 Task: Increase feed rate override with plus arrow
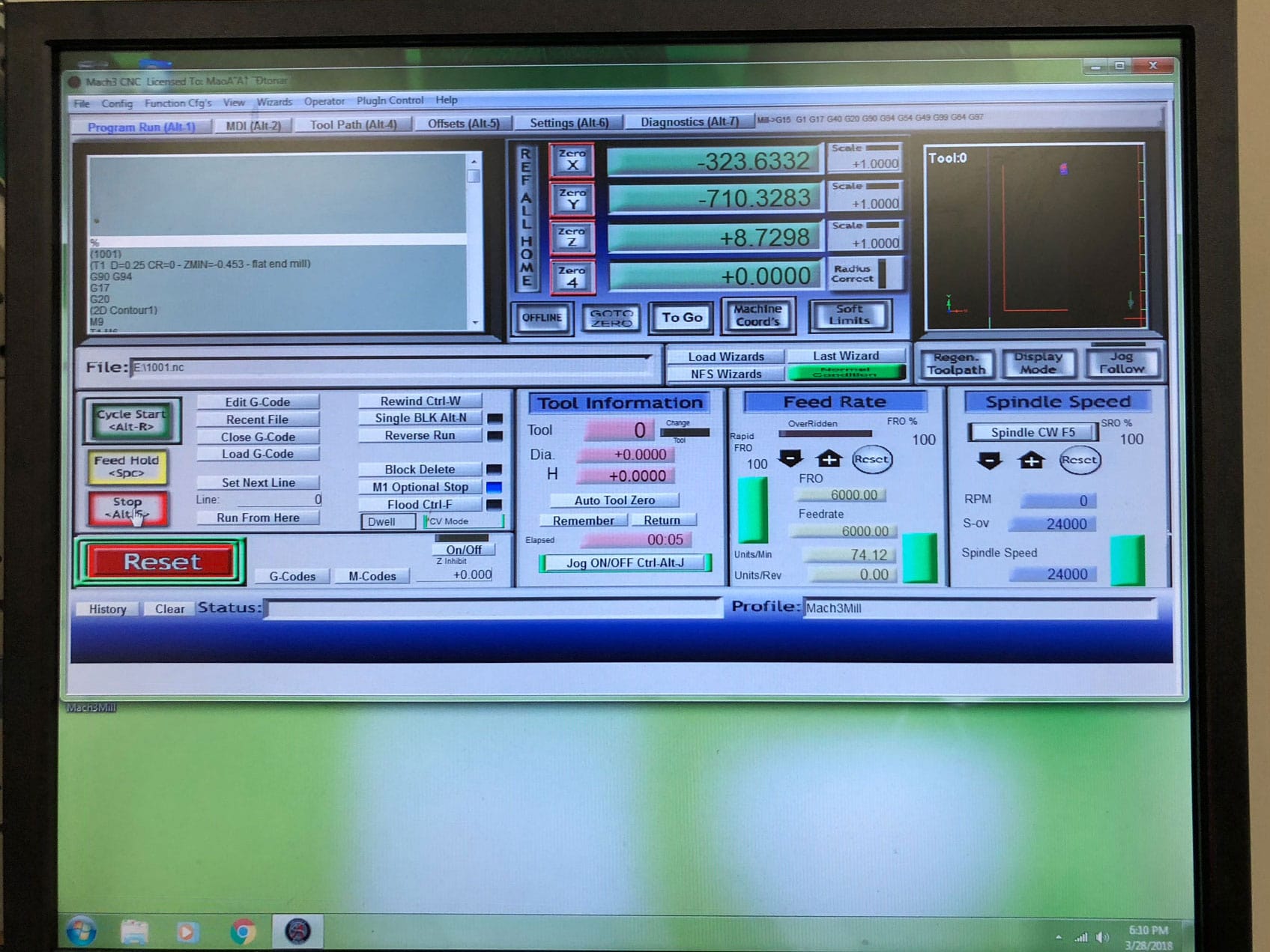tap(829, 458)
